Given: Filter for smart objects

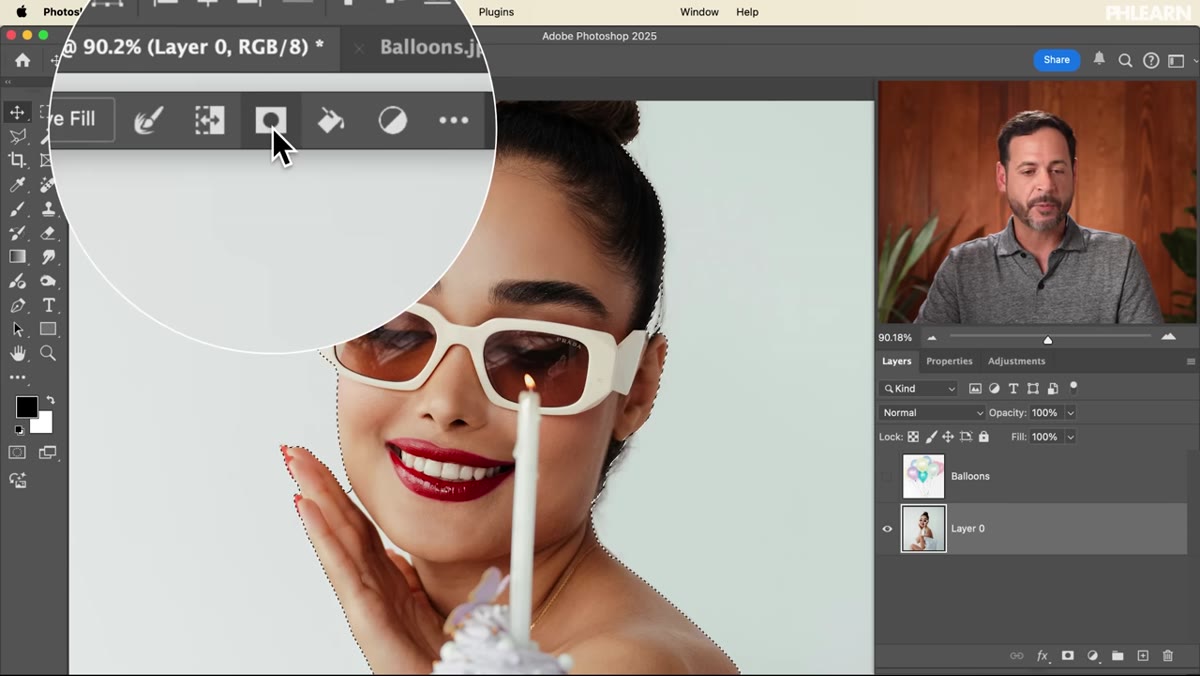Looking at the screenshot, I should 1052,388.
